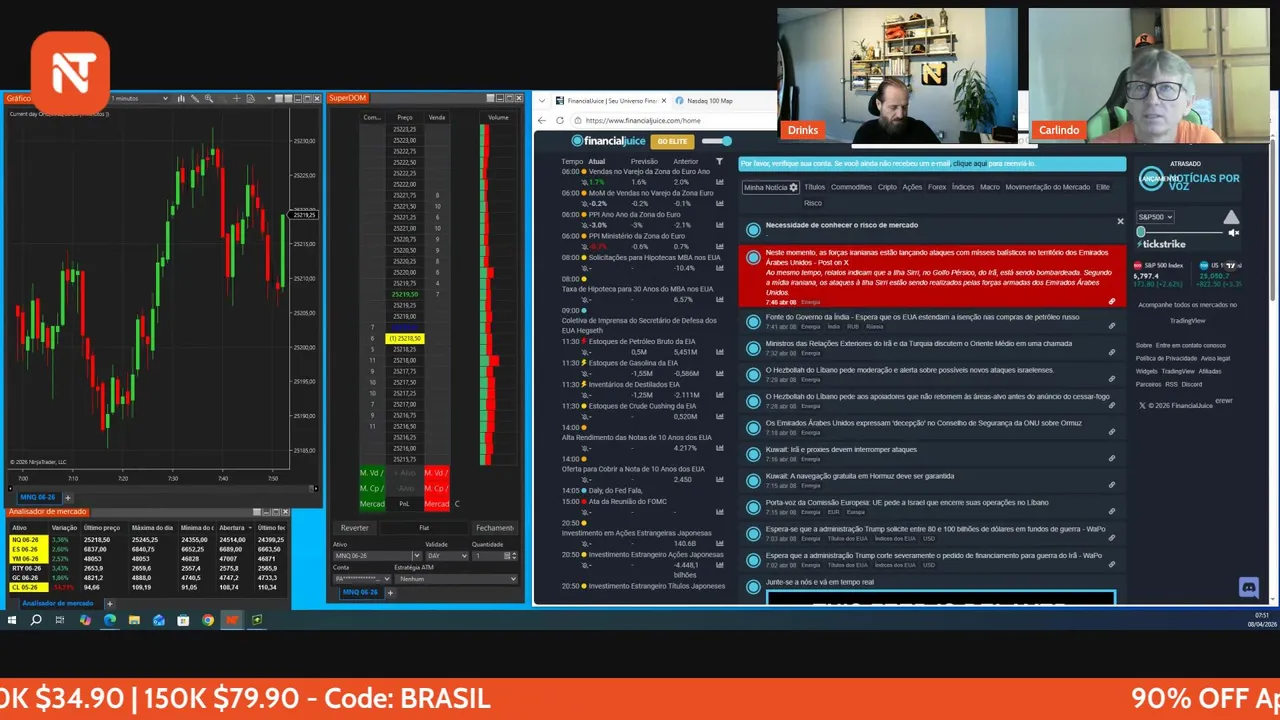Screen dimensions: 1280x720
Task: Click the clique aqui resend link
Action: pyautogui.click(x=970, y=163)
